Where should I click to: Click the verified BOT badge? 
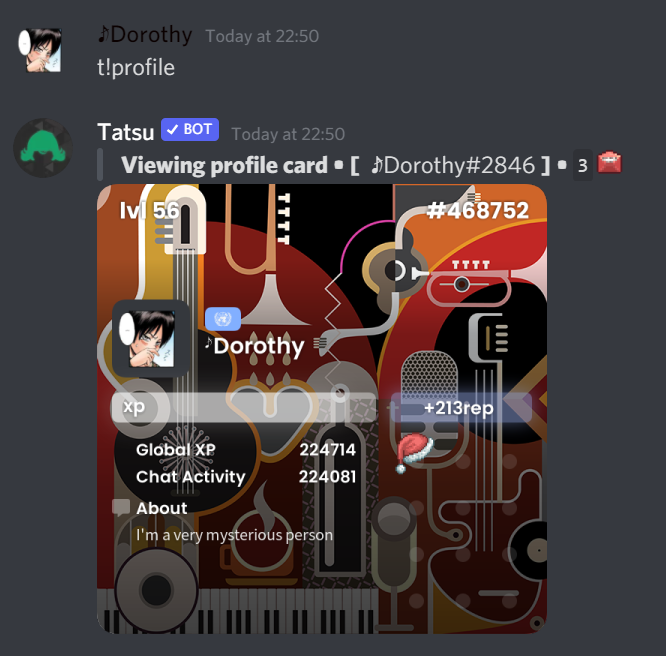(x=190, y=130)
